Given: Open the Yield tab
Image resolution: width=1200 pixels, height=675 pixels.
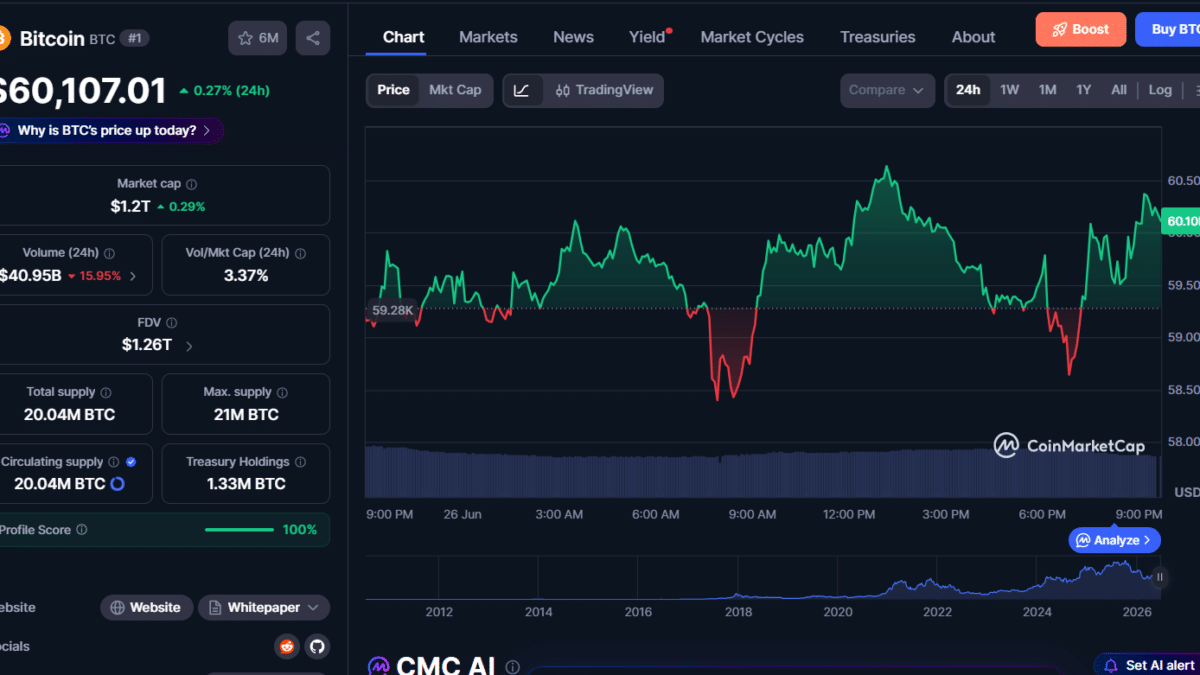Looking at the screenshot, I should [647, 37].
